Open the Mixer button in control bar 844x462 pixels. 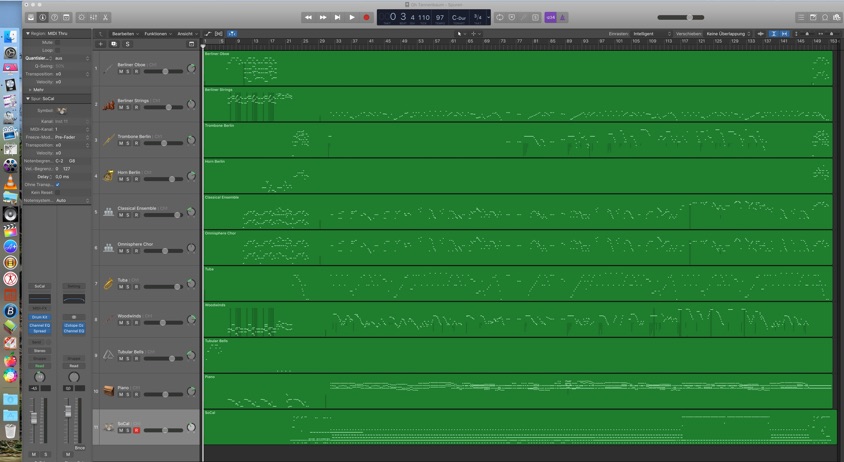94,17
